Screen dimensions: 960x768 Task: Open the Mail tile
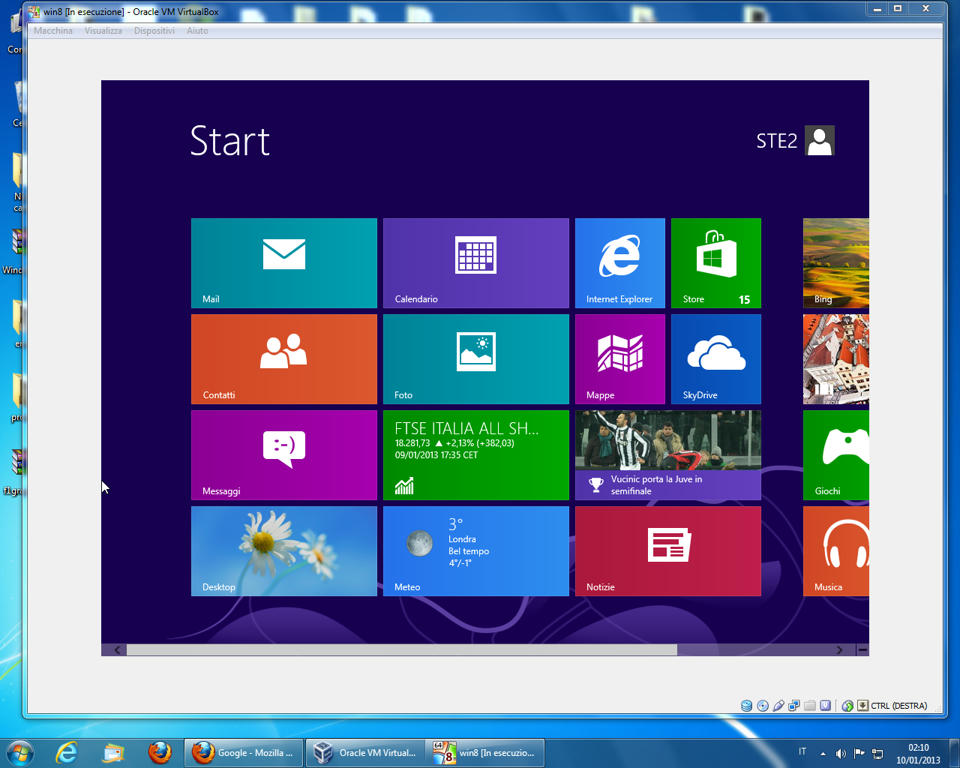click(x=283, y=263)
